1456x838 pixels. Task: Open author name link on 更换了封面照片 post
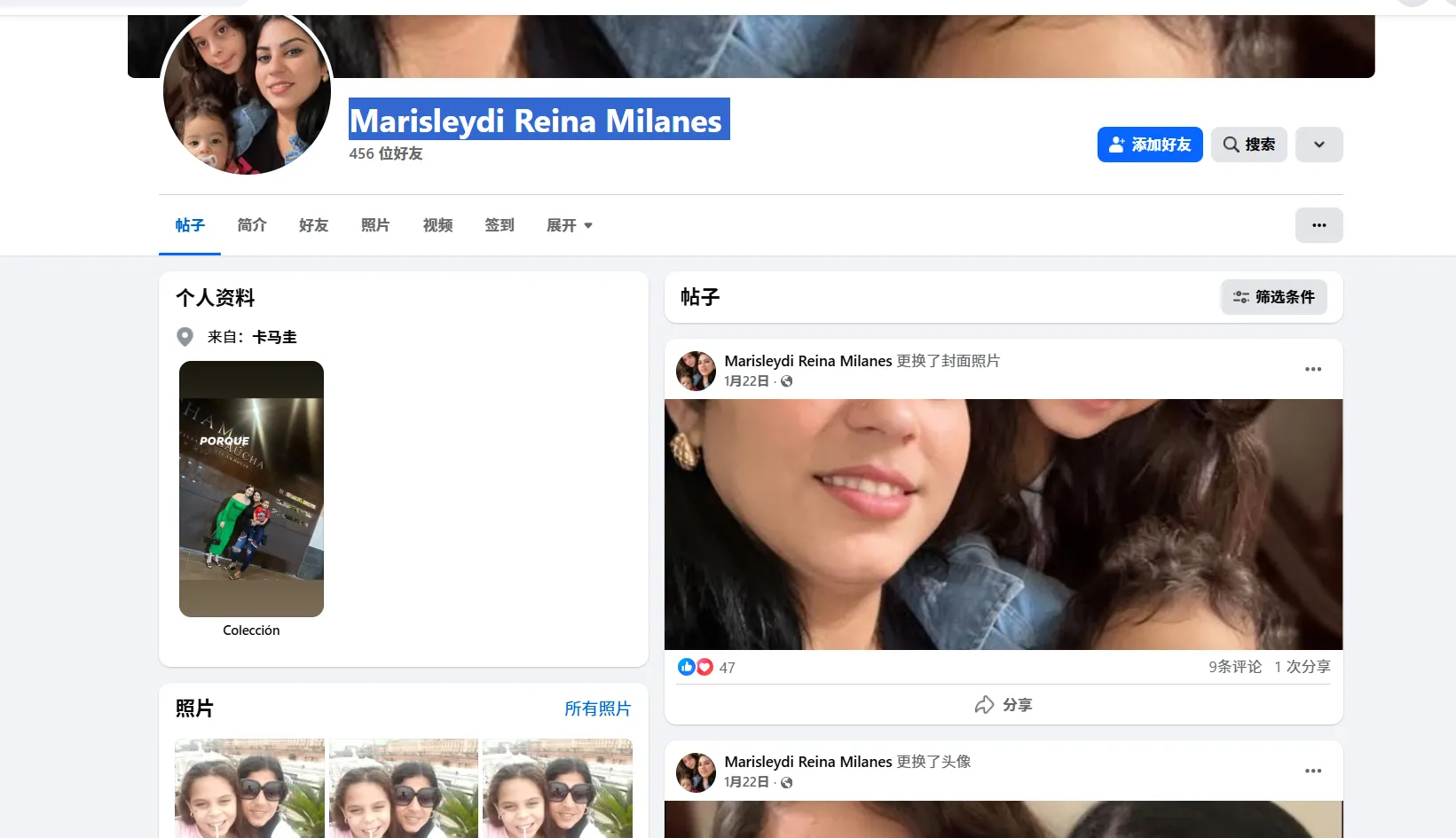(808, 361)
